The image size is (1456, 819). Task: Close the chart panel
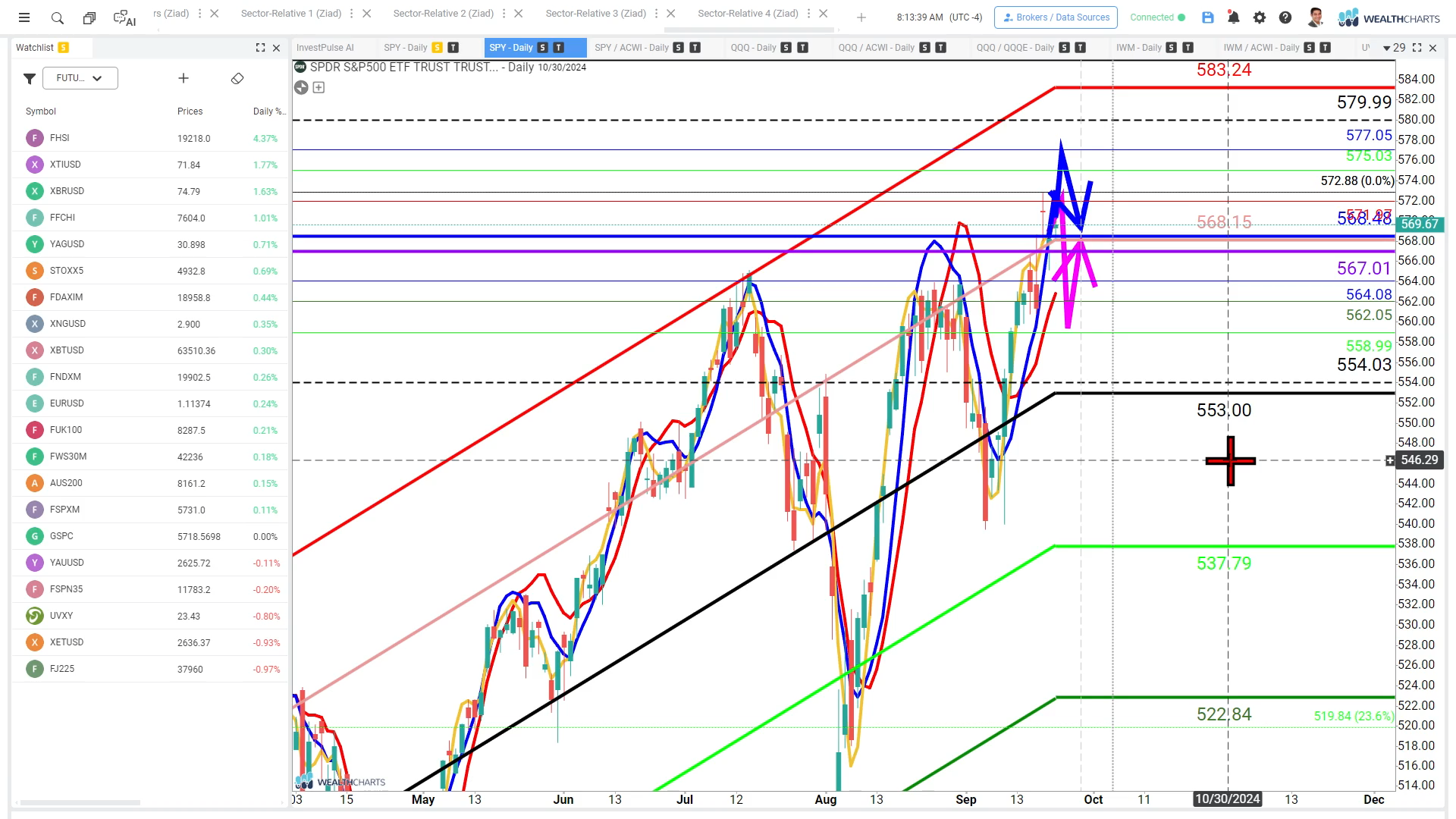coord(1432,48)
